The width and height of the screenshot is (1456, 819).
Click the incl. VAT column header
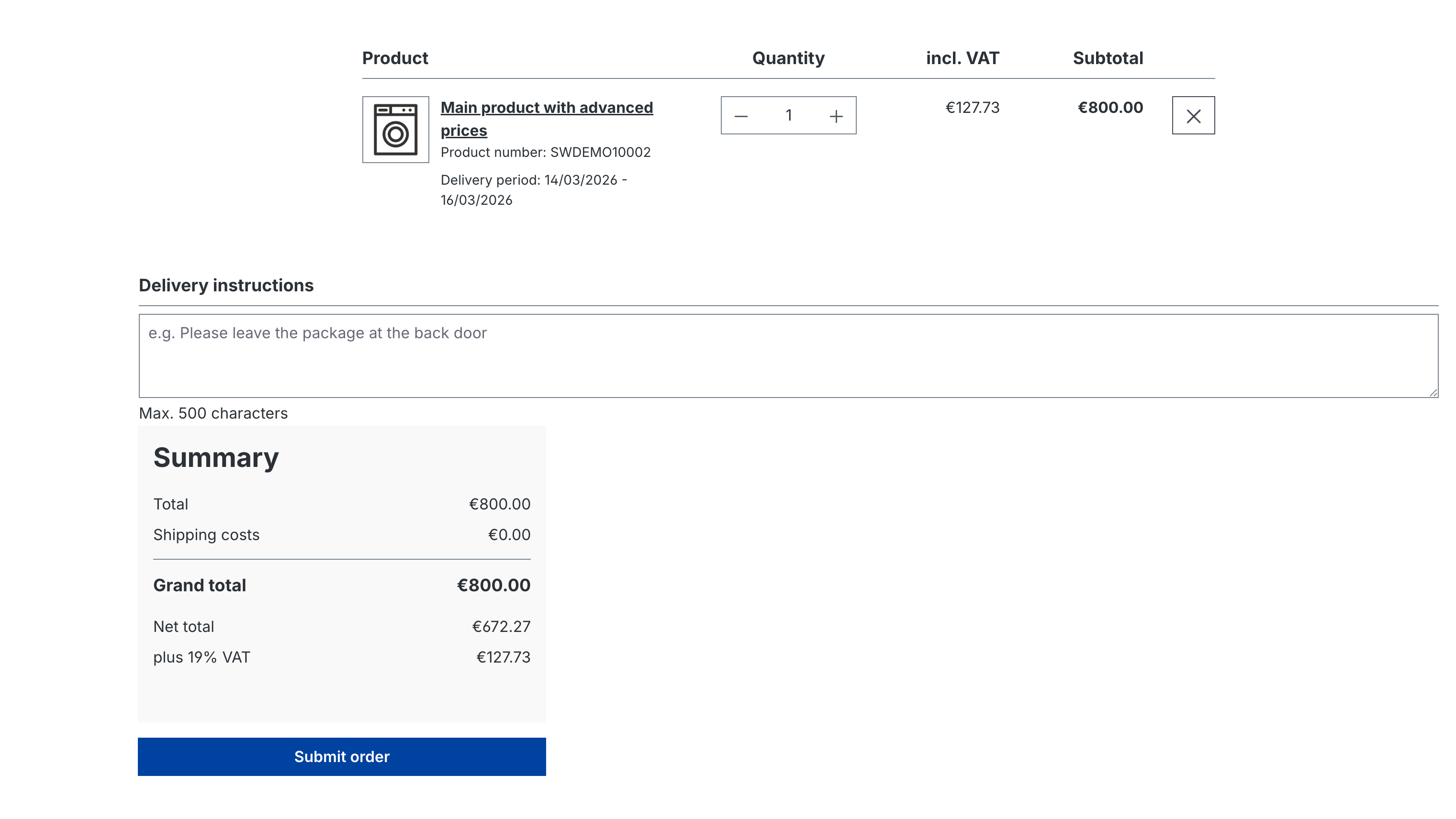click(962, 58)
